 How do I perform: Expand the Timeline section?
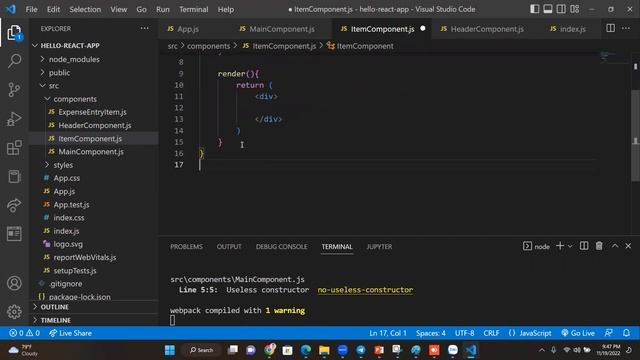pyautogui.click(x=94, y=320)
